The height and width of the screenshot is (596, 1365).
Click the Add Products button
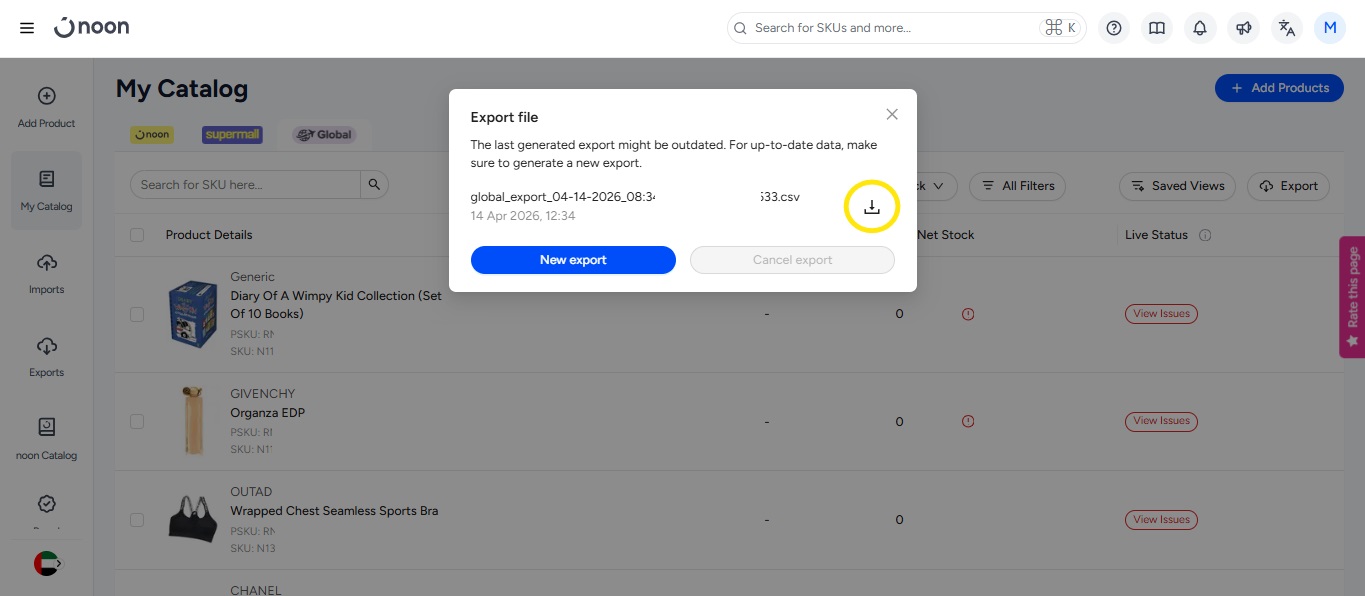pos(1279,88)
